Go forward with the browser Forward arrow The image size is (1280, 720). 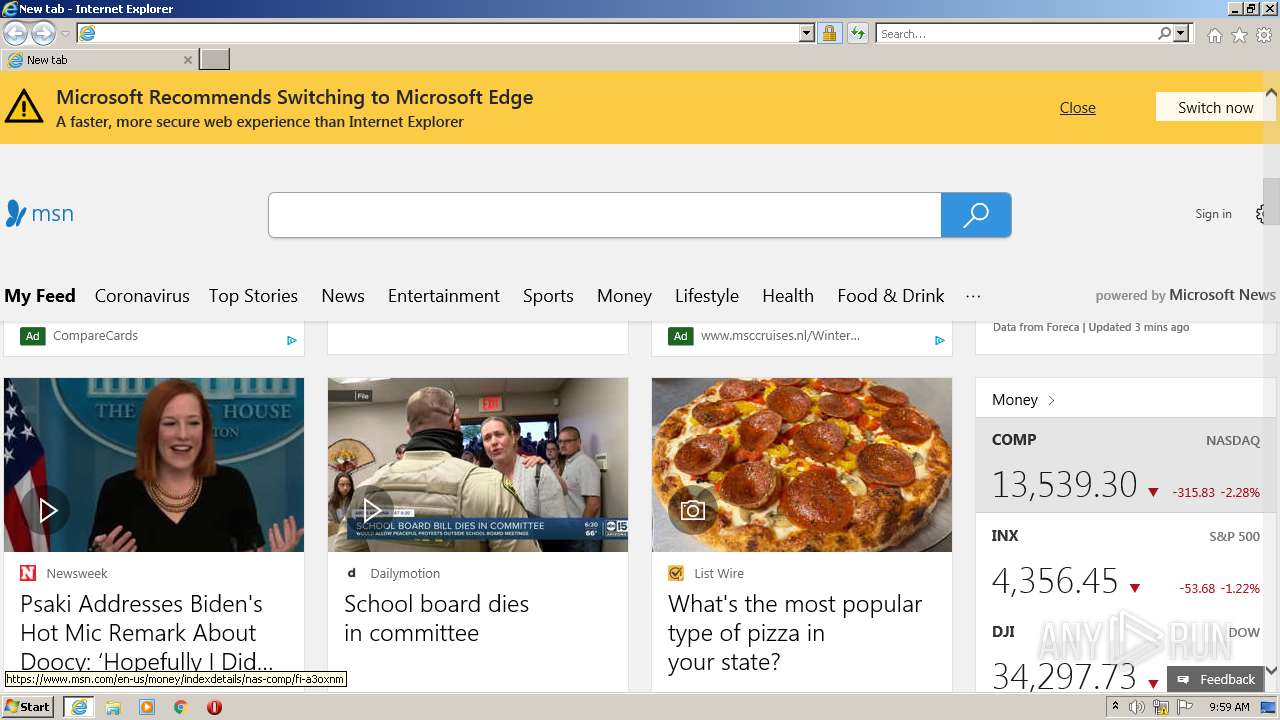point(43,34)
